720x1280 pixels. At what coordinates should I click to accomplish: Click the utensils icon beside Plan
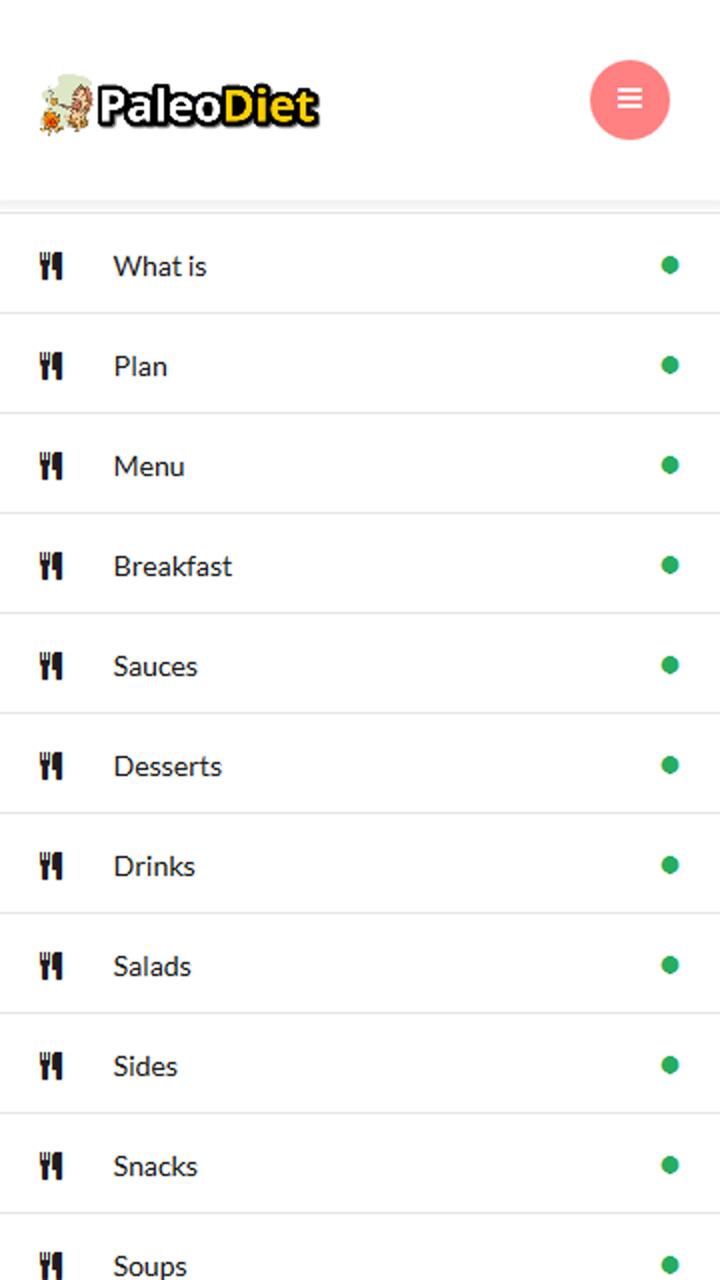(x=51, y=366)
